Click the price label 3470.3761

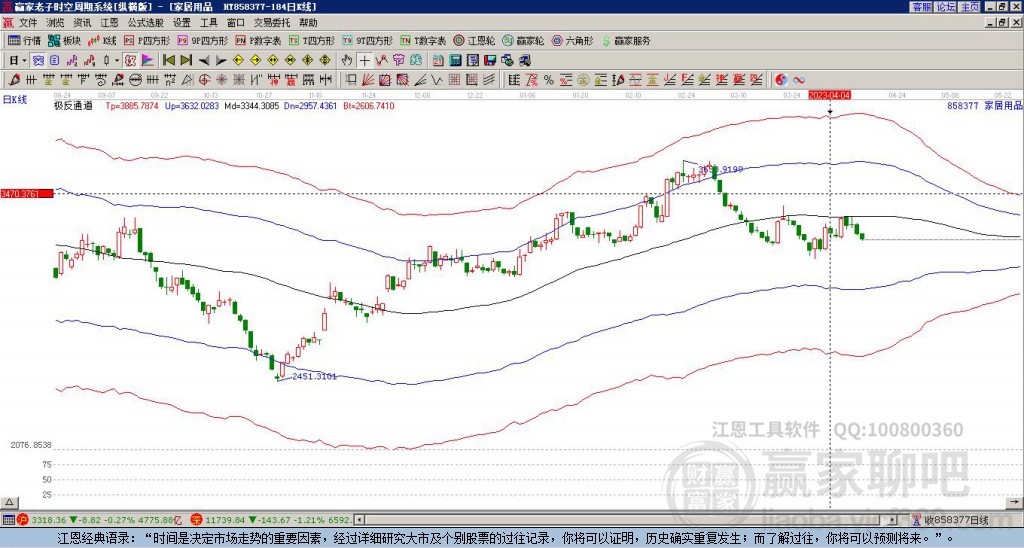(27, 194)
